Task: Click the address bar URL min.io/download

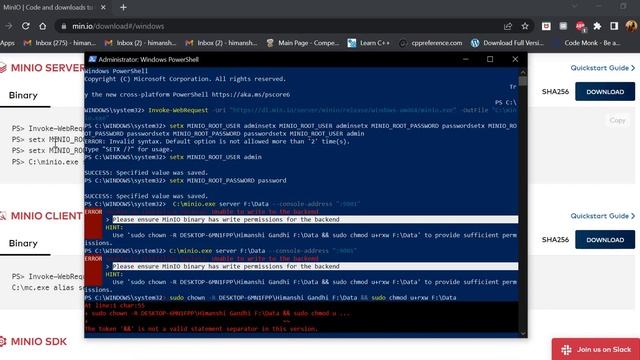Action: (118, 26)
